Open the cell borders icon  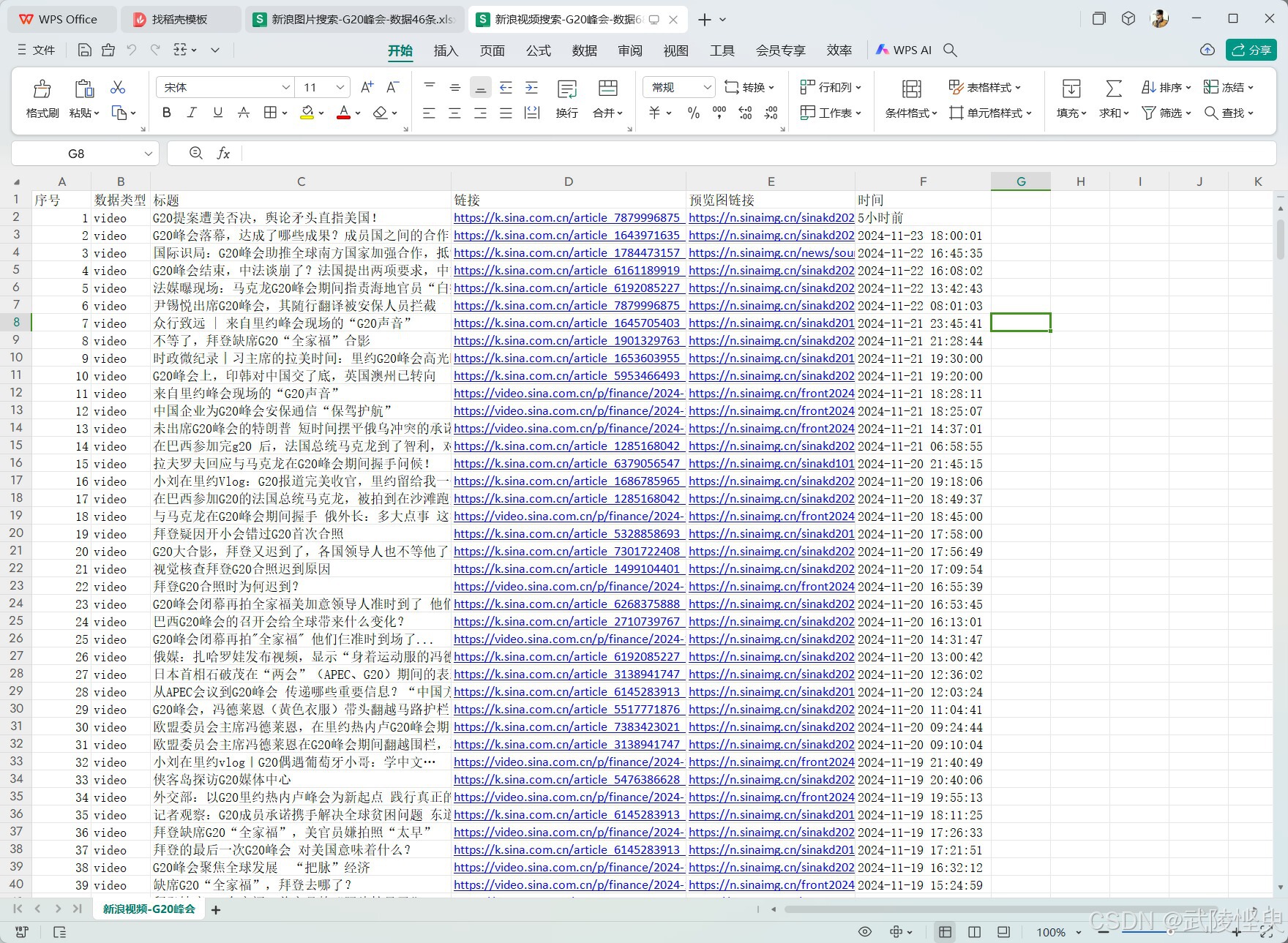click(270, 113)
